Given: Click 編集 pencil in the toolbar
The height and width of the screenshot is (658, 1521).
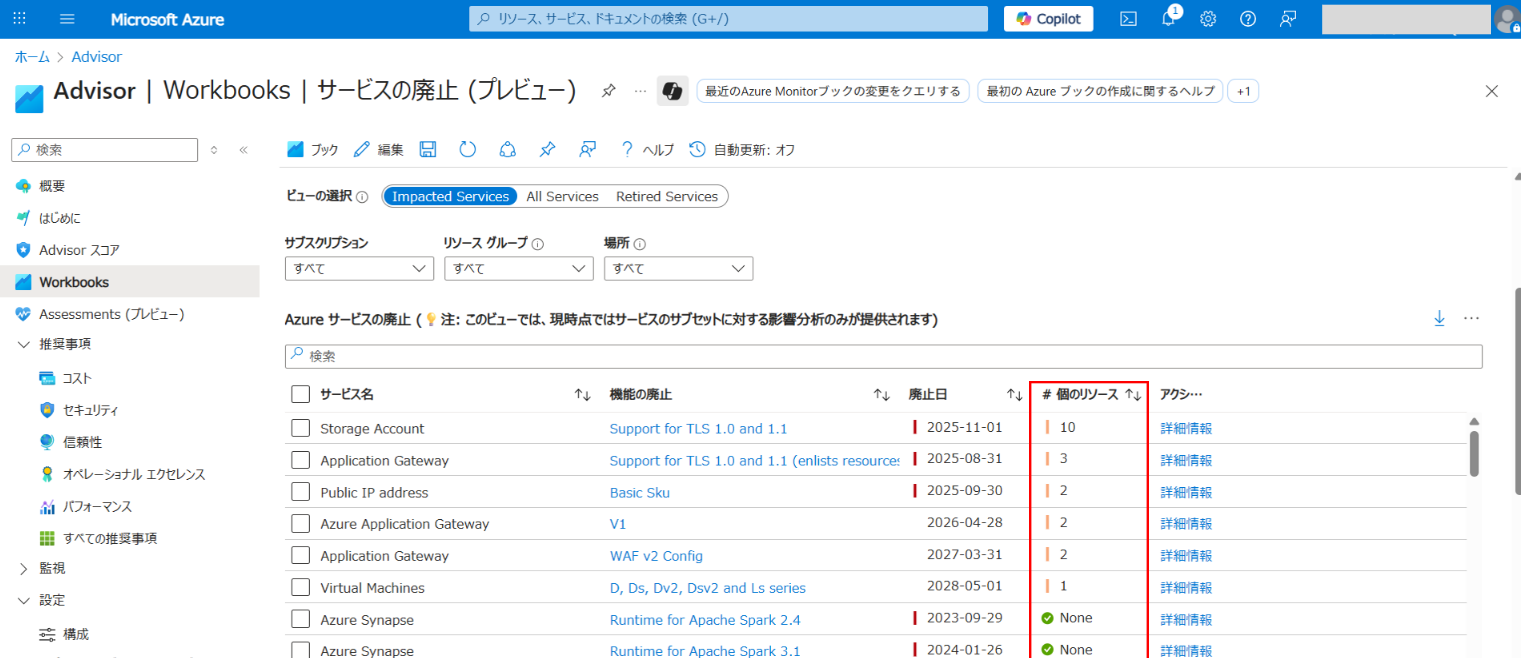Looking at the screenshot, I should [379, 150].
